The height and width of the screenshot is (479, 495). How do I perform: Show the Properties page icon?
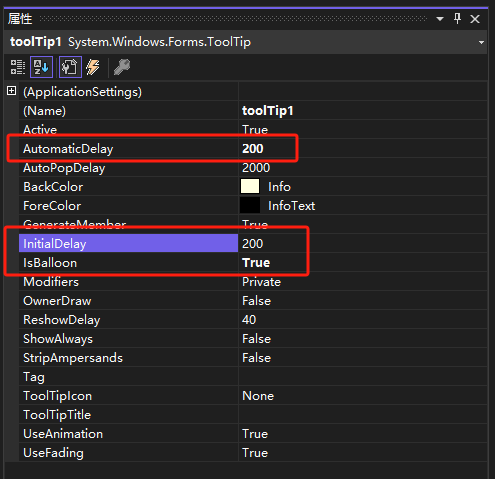tap(70, 67)
